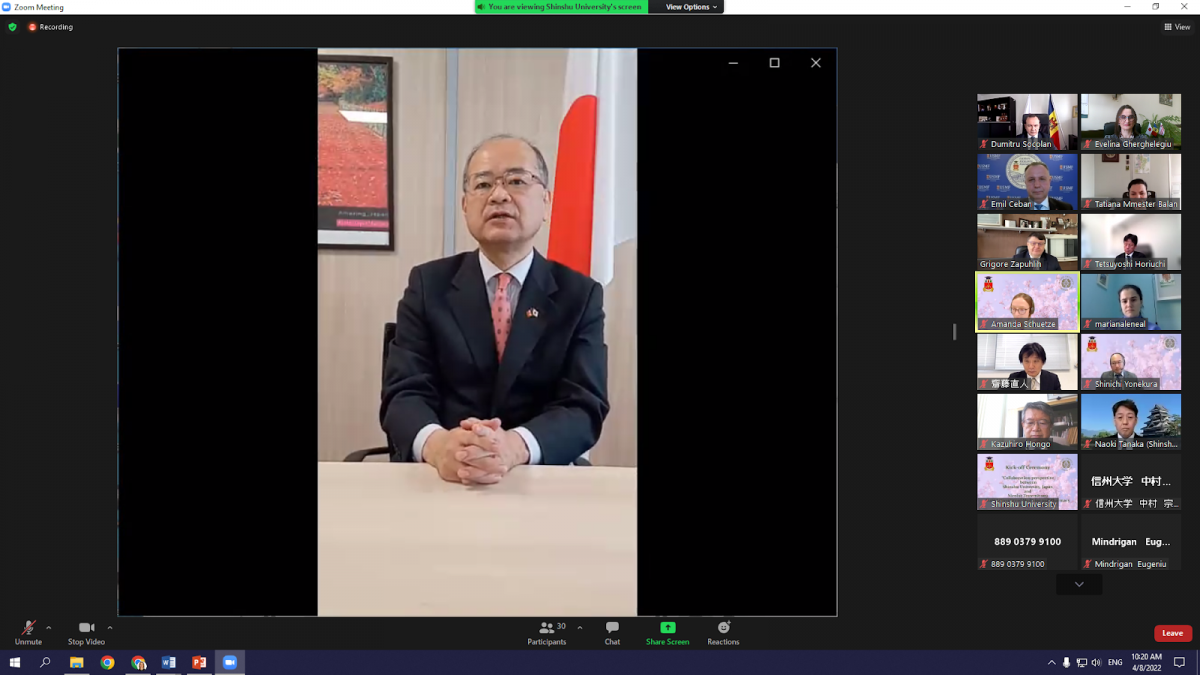This screenshot has width=1200, height=675.
Task: Click the red Recording indicator icon
Action: click(x=32, y=27)
